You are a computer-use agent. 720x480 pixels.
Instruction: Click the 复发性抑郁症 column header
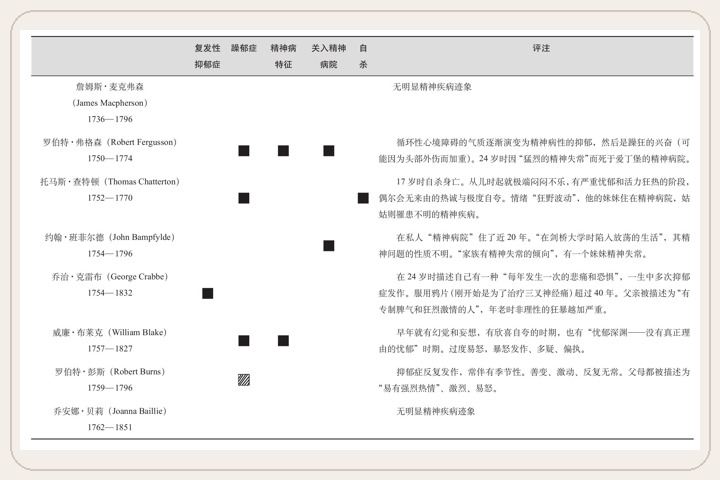coord(208,56)
